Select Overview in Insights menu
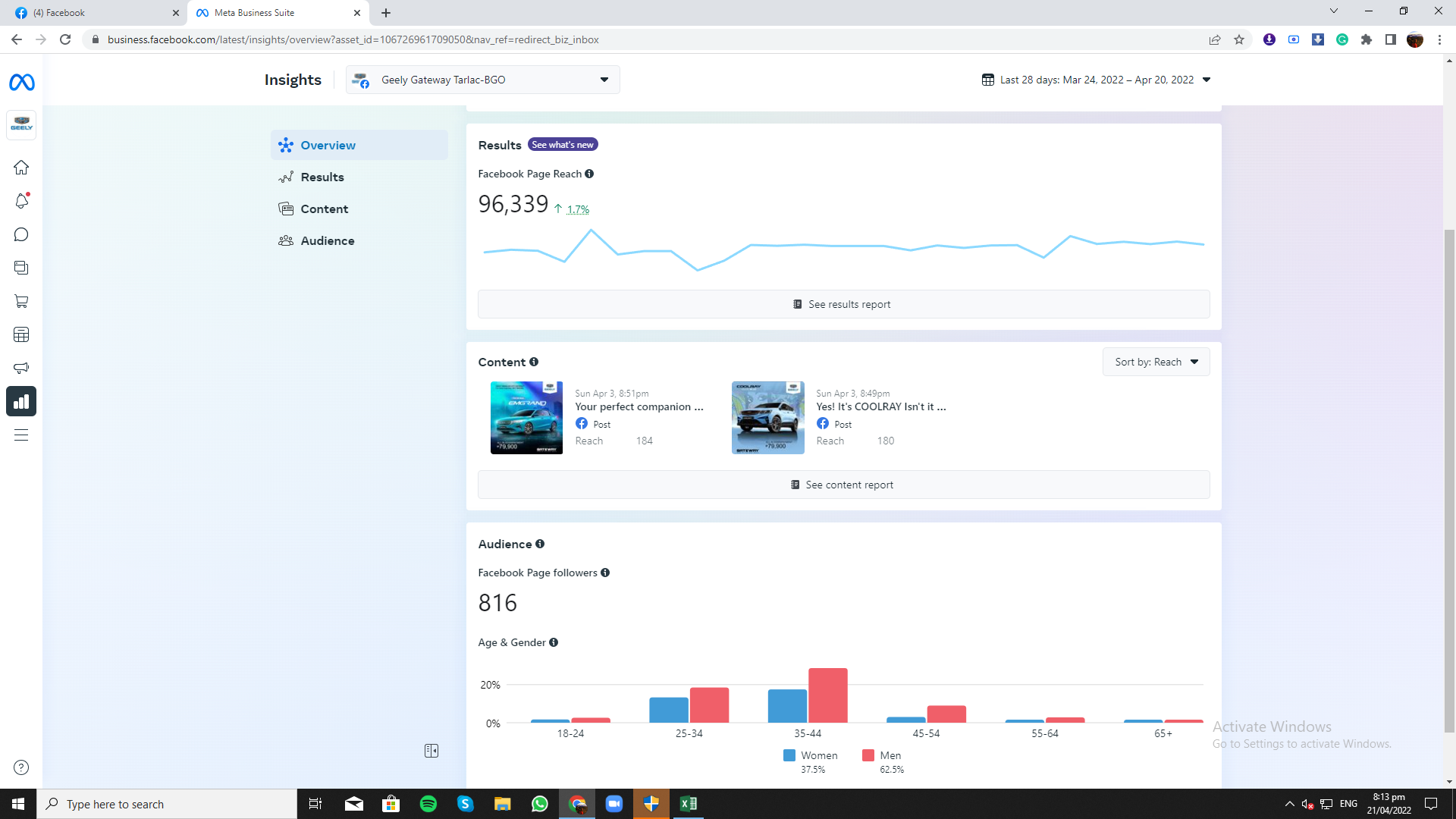The image size is (1456, 819). point(359,145)
